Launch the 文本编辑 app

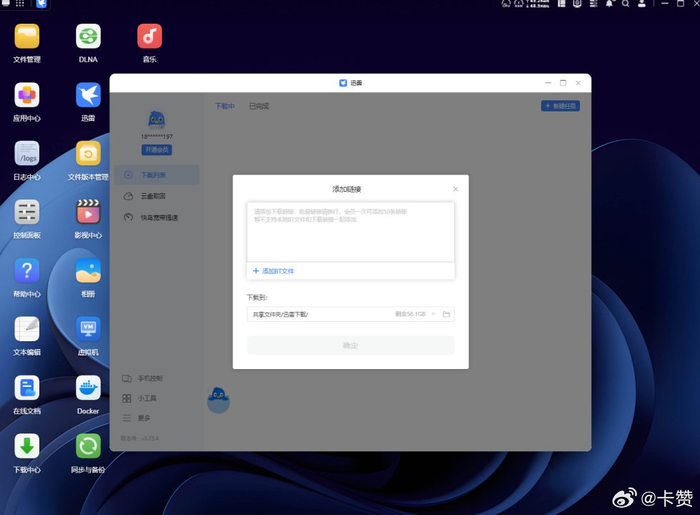27,329
